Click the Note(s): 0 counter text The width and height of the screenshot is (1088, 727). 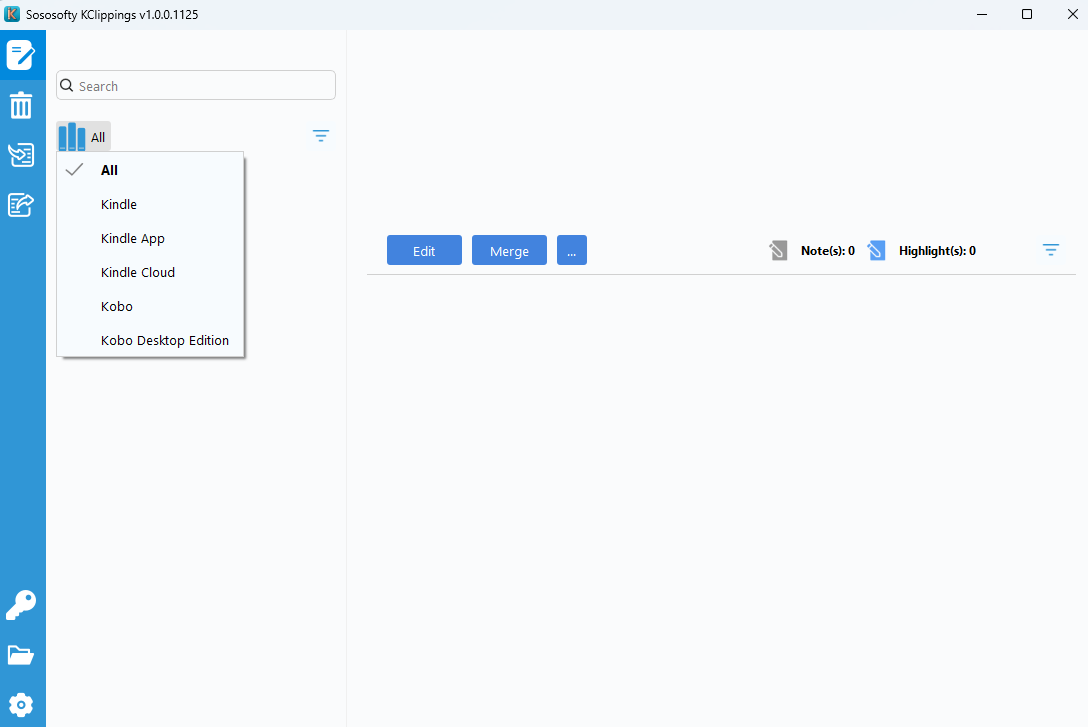pos(828,250)
